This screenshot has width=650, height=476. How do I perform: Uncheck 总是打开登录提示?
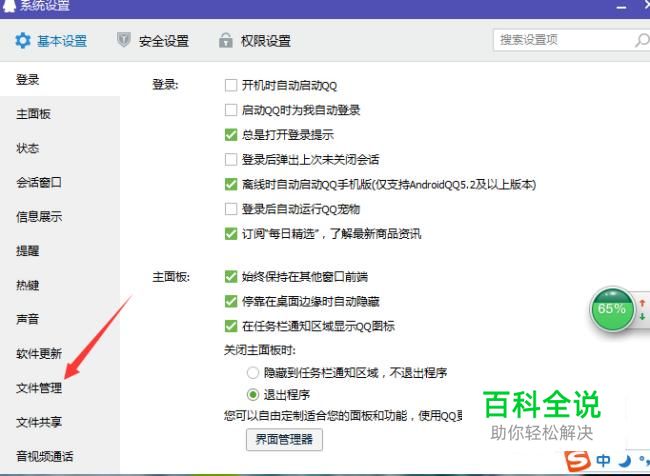click(x=231, y=135)
